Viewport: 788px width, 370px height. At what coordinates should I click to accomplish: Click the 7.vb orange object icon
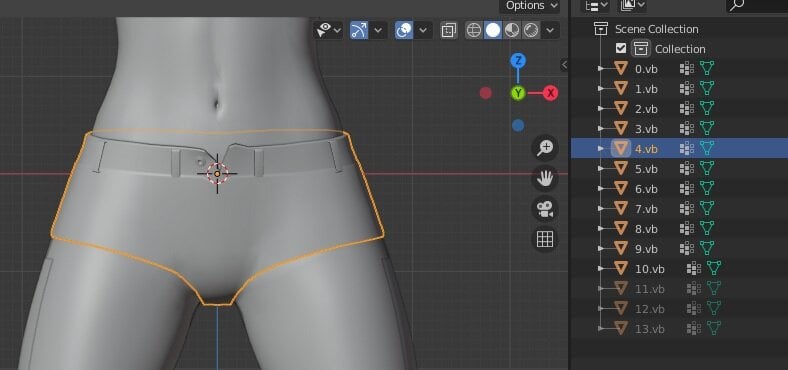point(621,208)
